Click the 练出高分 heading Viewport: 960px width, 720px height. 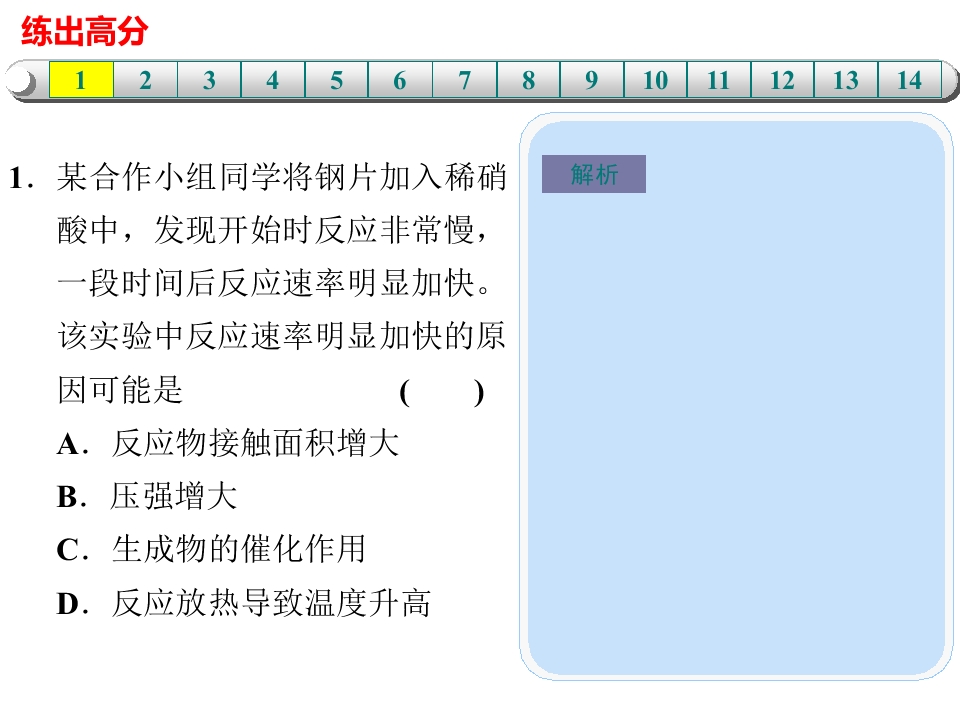84,31
